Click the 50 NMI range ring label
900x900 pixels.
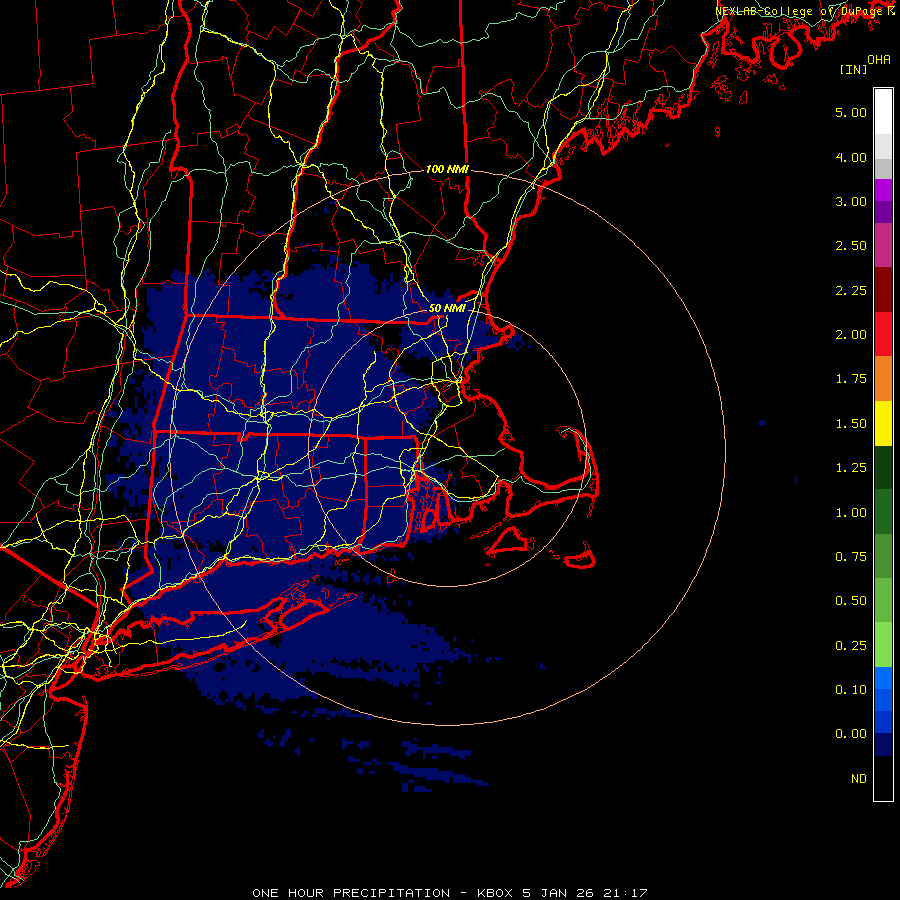point(447,308)
